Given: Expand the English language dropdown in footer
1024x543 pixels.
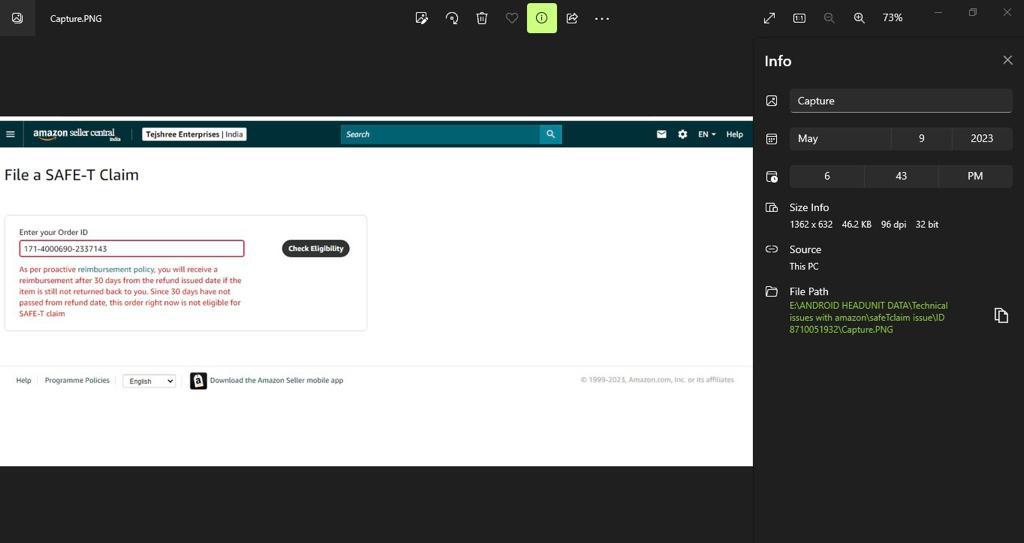Looking at the screenshot, I should click(x=150, y=381).
